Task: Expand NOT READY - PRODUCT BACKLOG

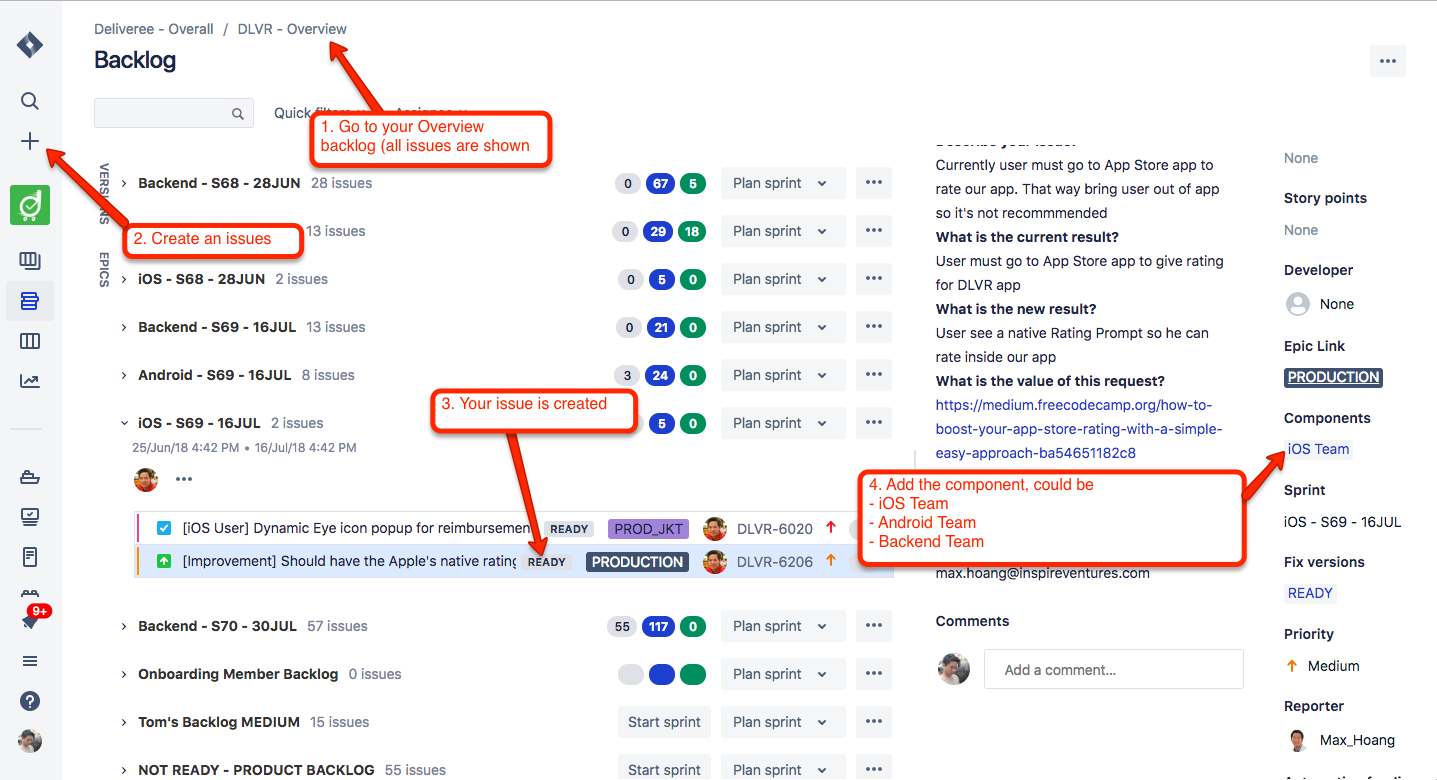Action: 124,770
